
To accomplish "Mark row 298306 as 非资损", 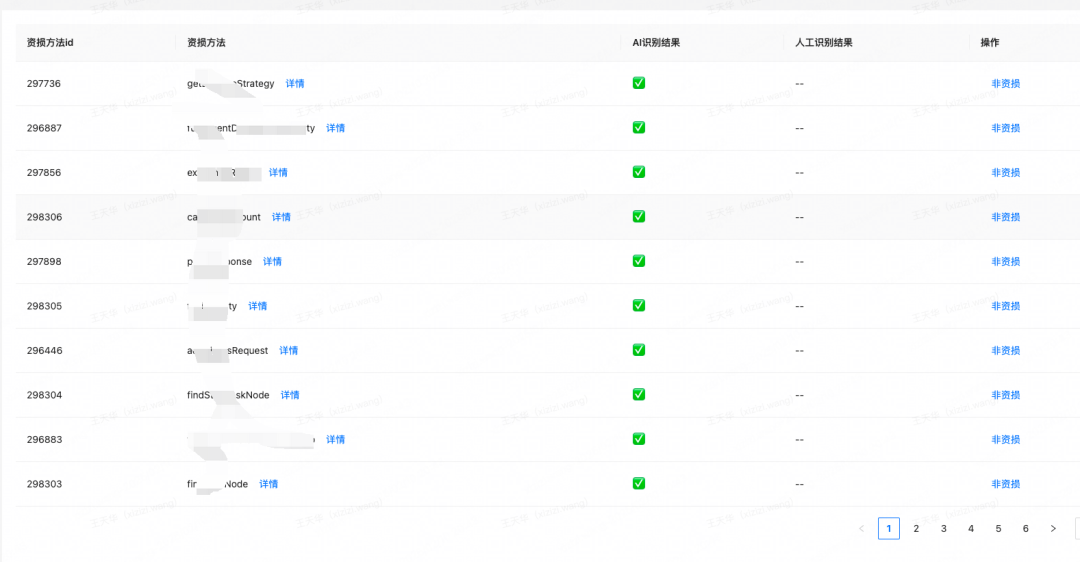I will pos(1006,217).
